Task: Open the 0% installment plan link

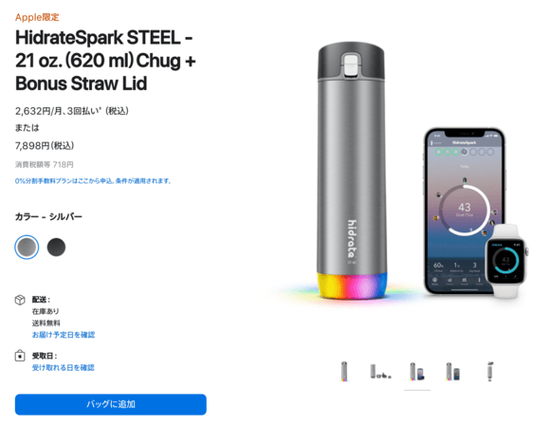Action: (x=93, y=181)
